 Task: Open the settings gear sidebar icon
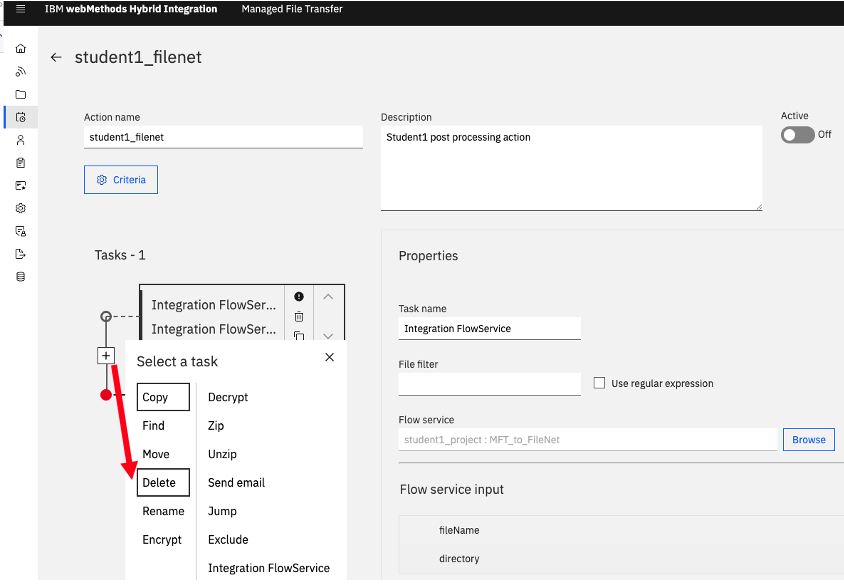tap(20, 208)
